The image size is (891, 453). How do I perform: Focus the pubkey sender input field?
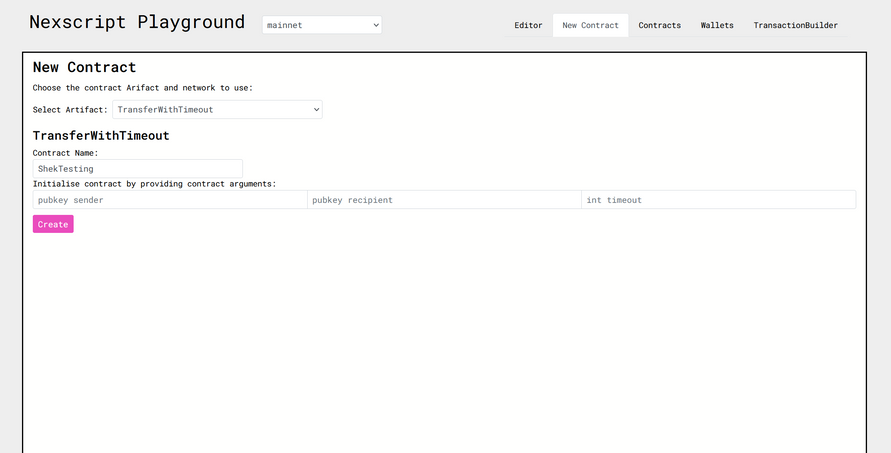tap(169, 200)
